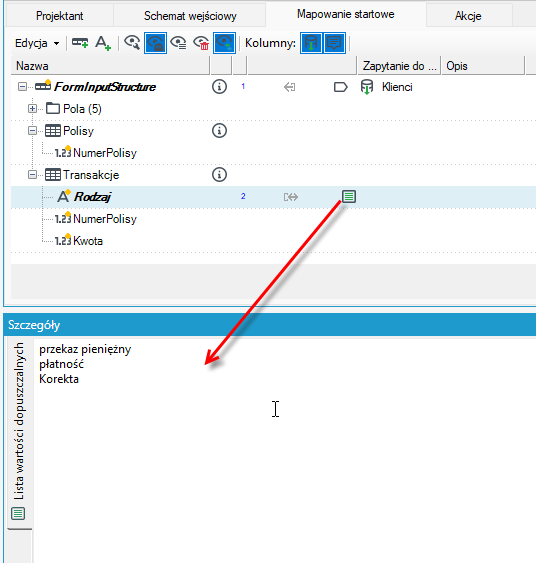536x563 pixels.
Task: Select the Mapowanie startowe tab
Action: point(346,14)
